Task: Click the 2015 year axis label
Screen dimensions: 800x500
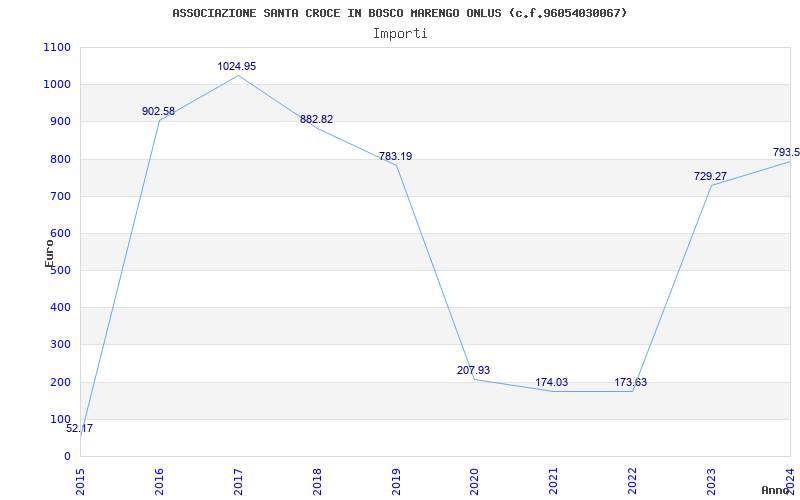Action: click(x=81, y=482)
